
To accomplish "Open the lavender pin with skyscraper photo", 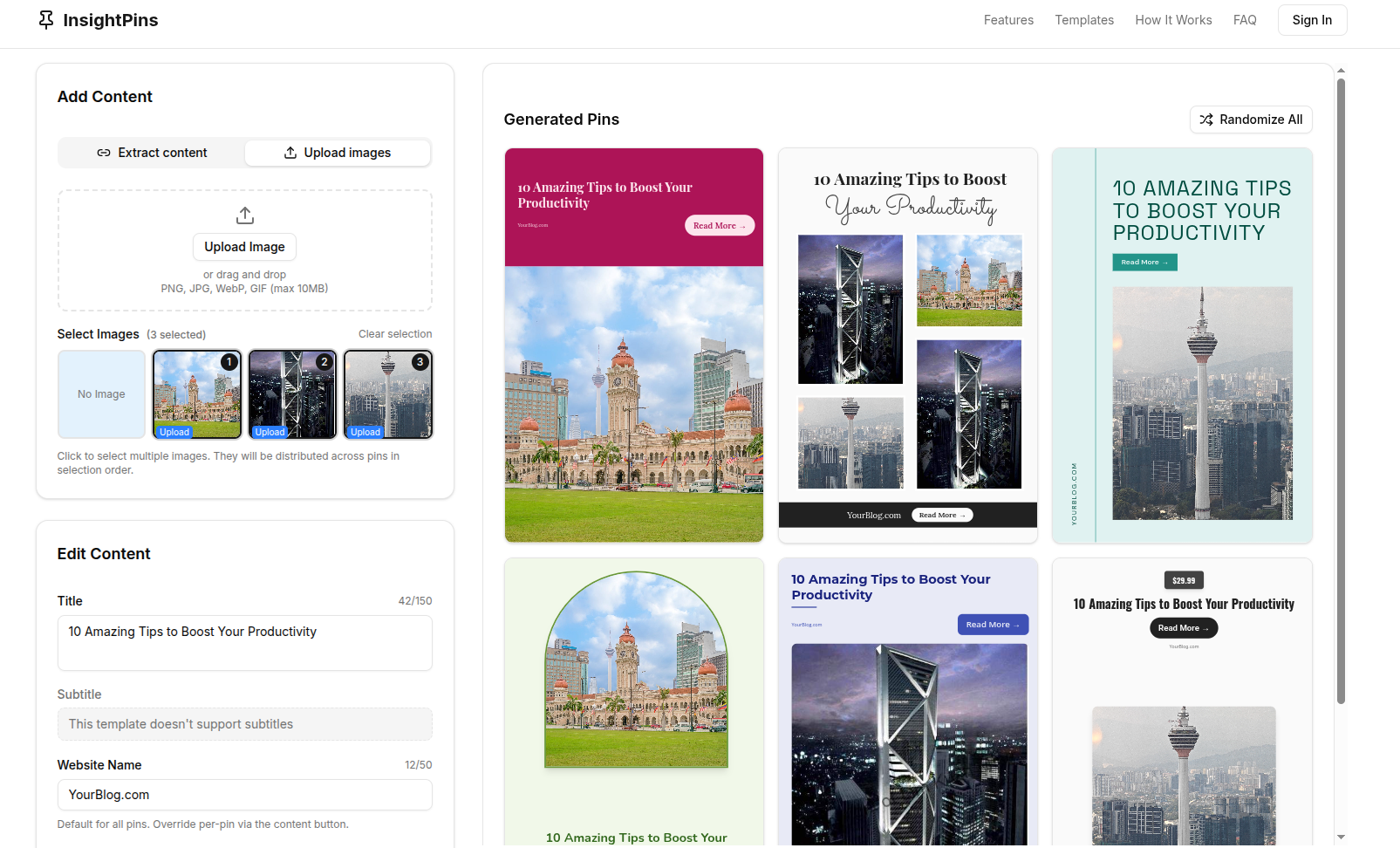I will pos(908,702).
